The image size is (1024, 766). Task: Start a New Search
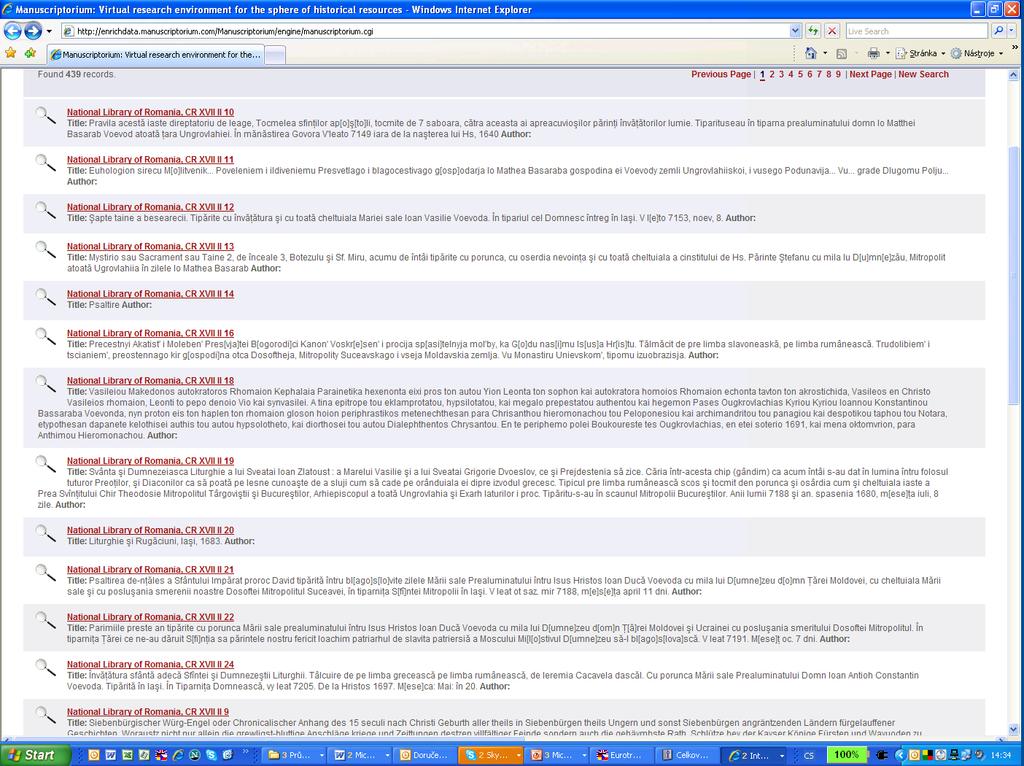coord(923,74)
